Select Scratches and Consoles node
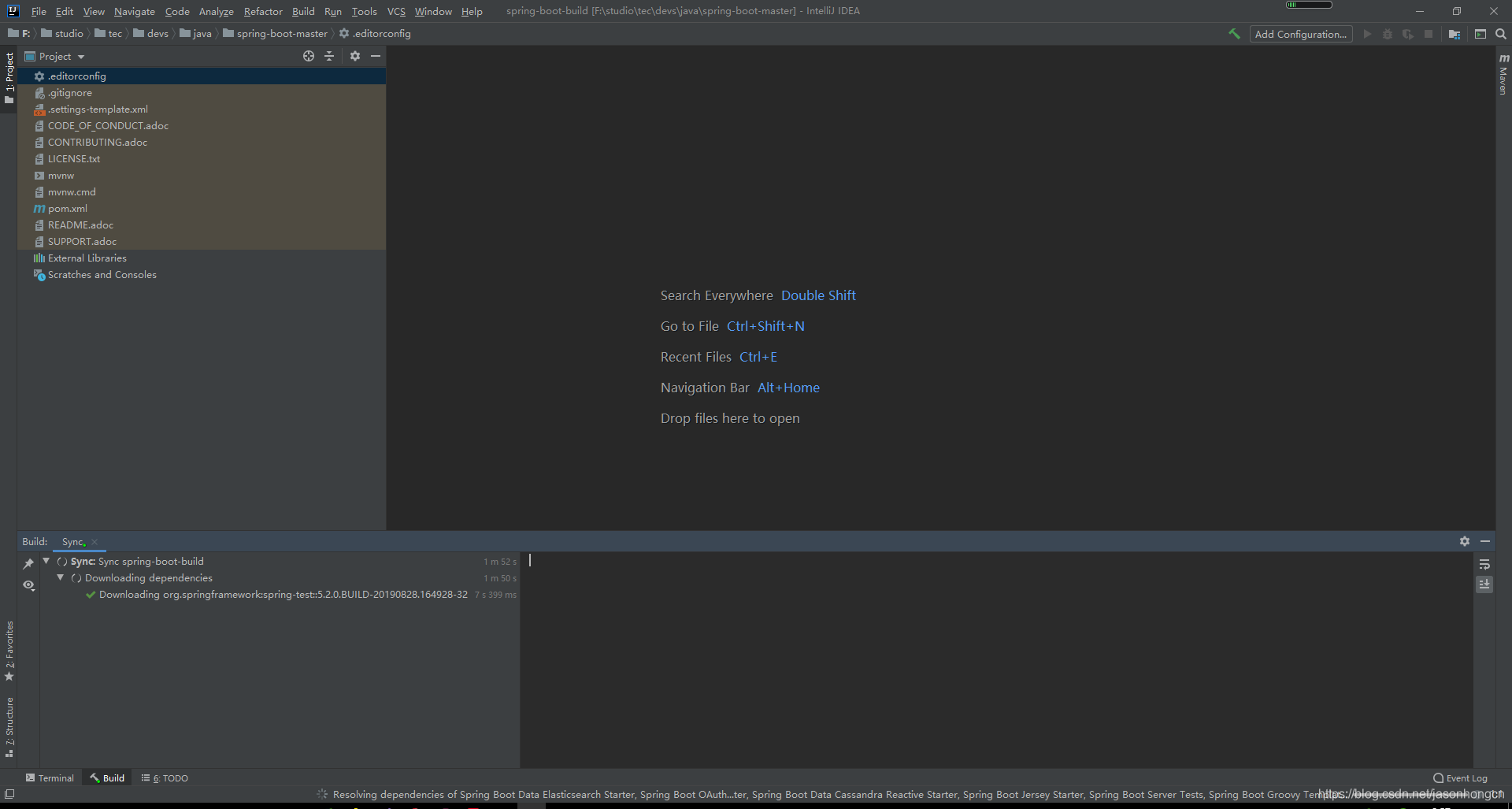This screenshot has height=809, width=1512. (x=202, y=275)
